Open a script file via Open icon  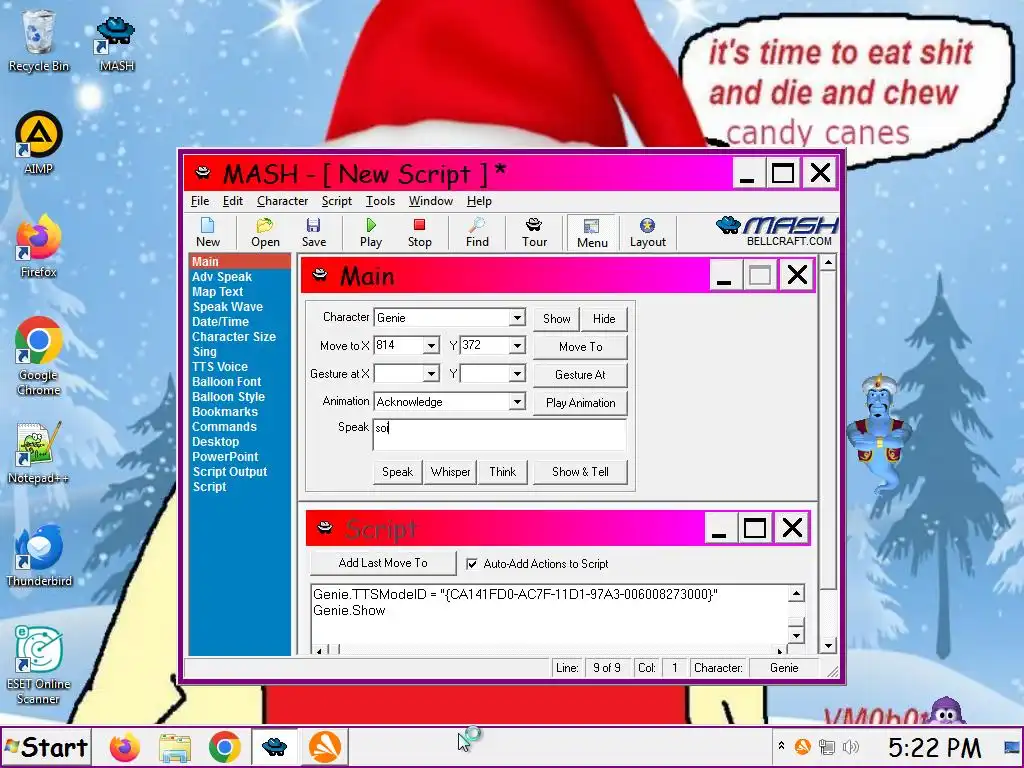pyautogui.click(x=265, y=232)
